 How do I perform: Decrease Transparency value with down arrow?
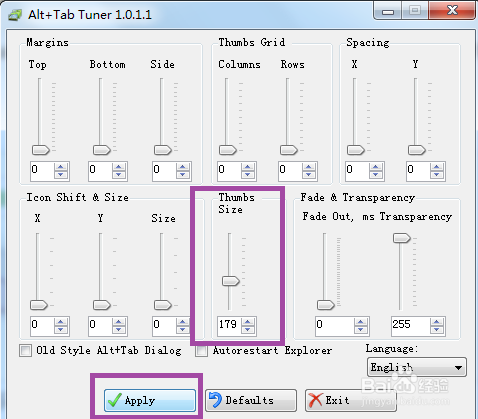point(437,329)
